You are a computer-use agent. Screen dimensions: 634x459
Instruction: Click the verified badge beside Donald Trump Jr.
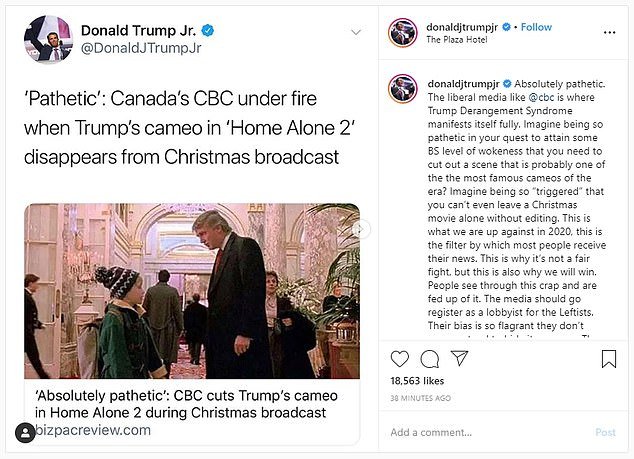[x=204, y=30]
